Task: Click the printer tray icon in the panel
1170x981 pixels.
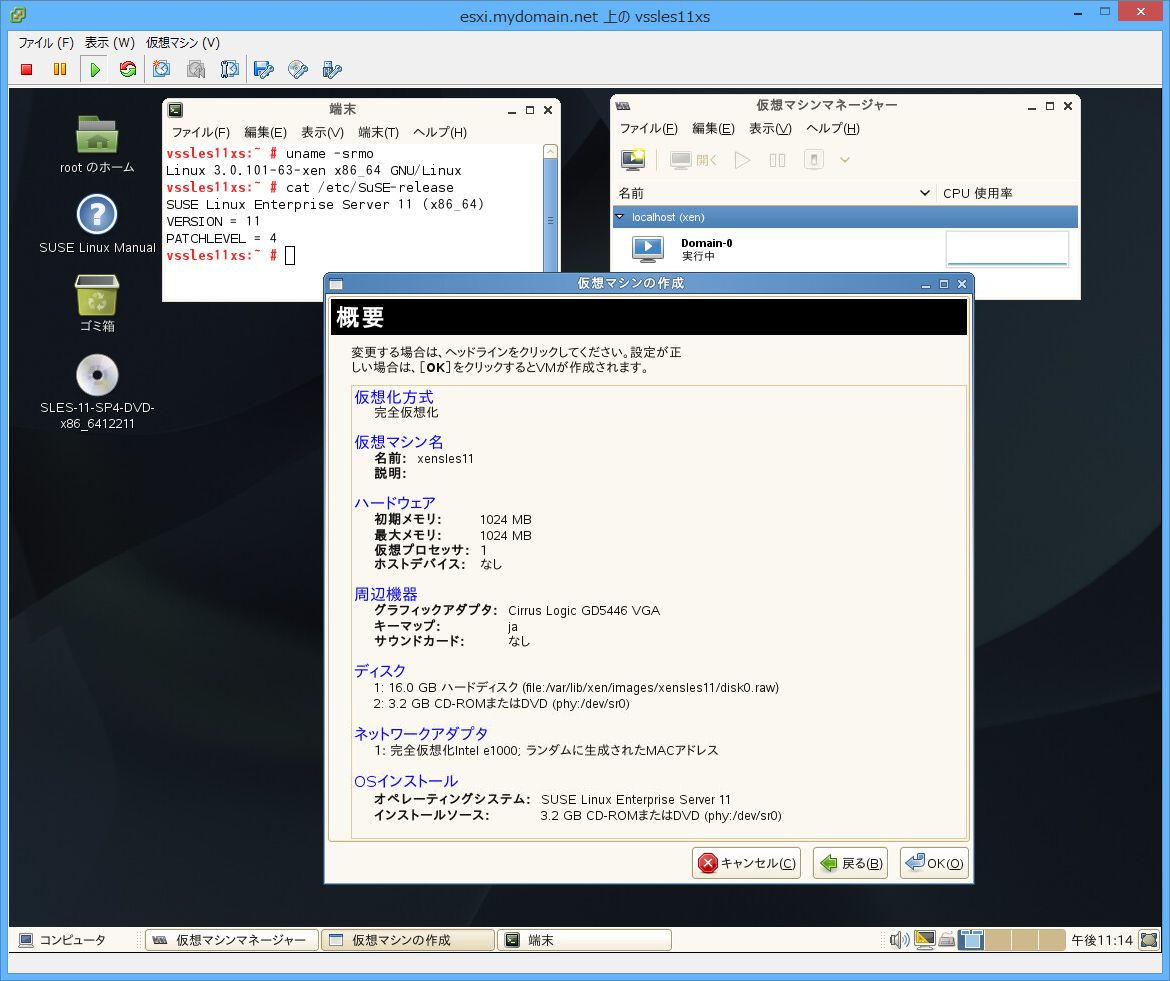Action: (947, 940)
